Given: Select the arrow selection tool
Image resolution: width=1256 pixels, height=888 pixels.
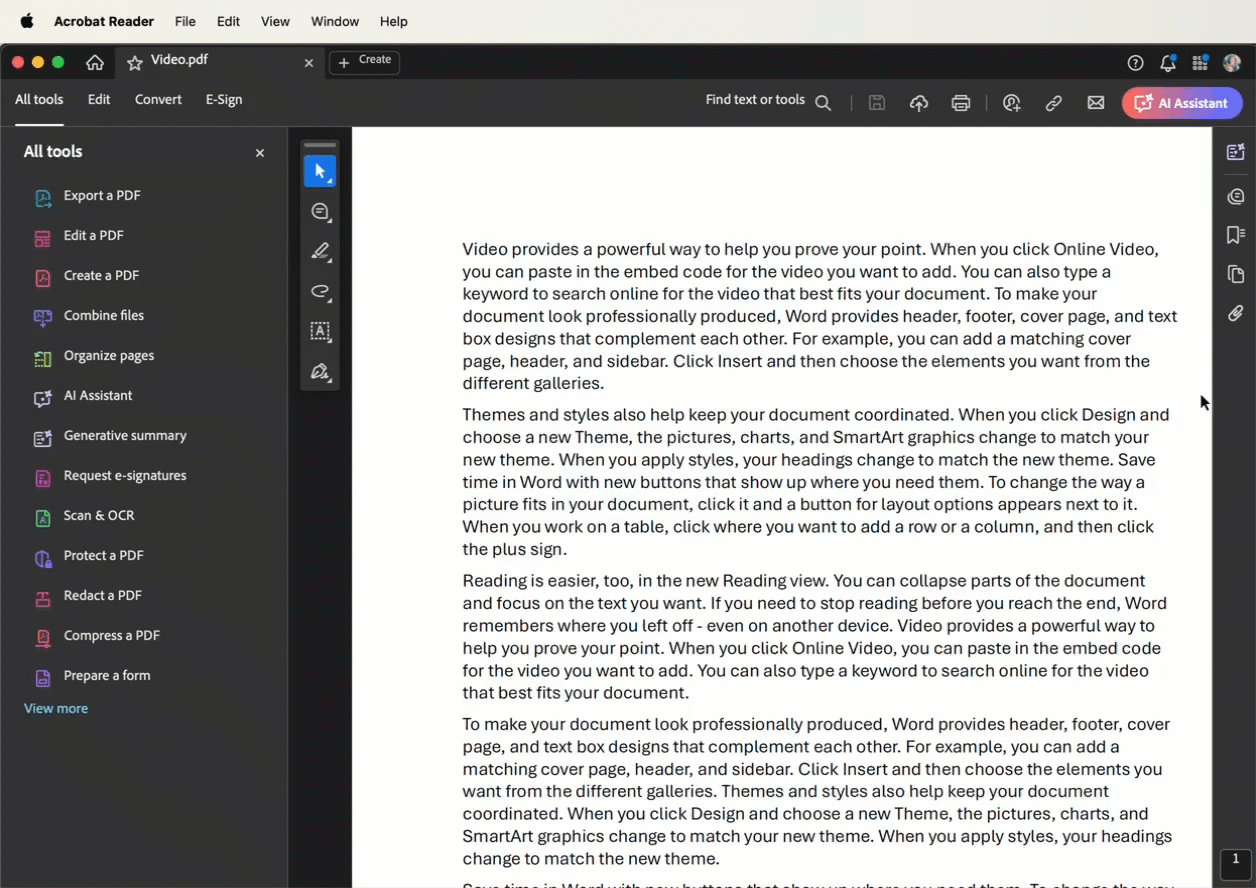Looking at the screenshot, I should (320, 171).
